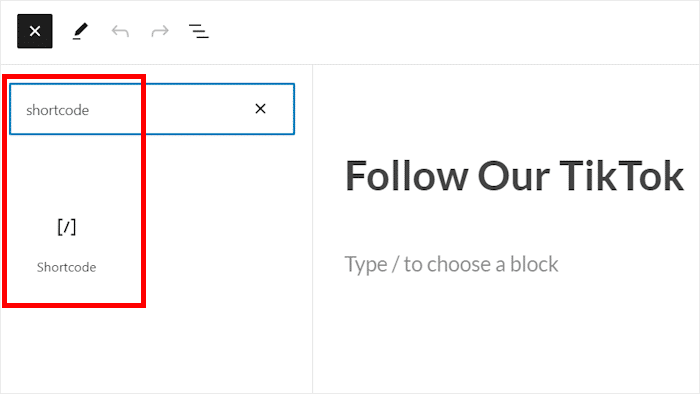This screenshot has width=700, height=394.
Task: Select the word TikTok in the title
Action: coord(621,176)
